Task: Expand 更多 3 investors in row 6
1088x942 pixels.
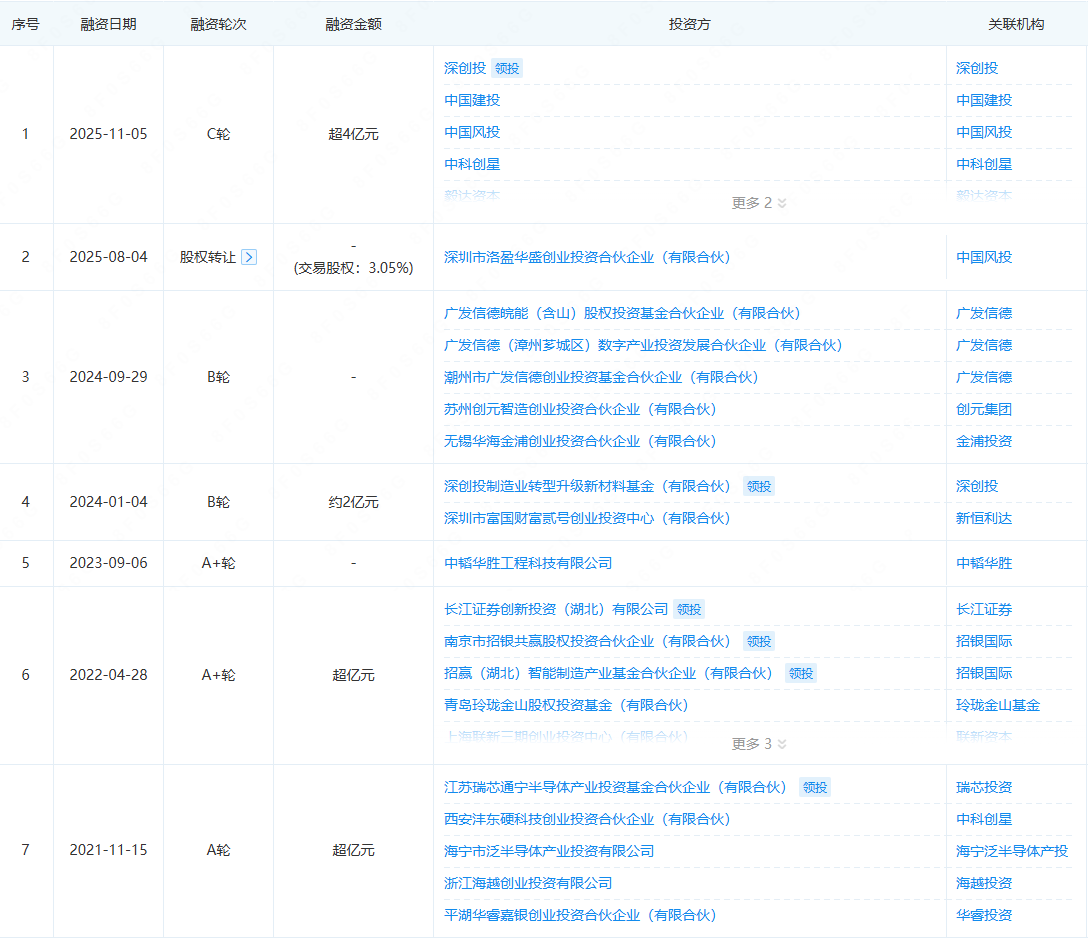Action: pyautogui.click(x=759, y=744)
